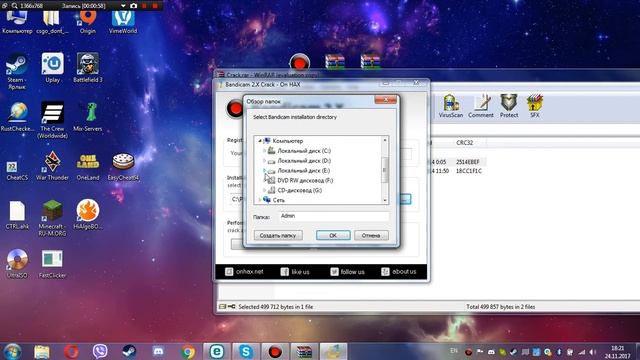Click the Папка folder name field

click(334, 216)
